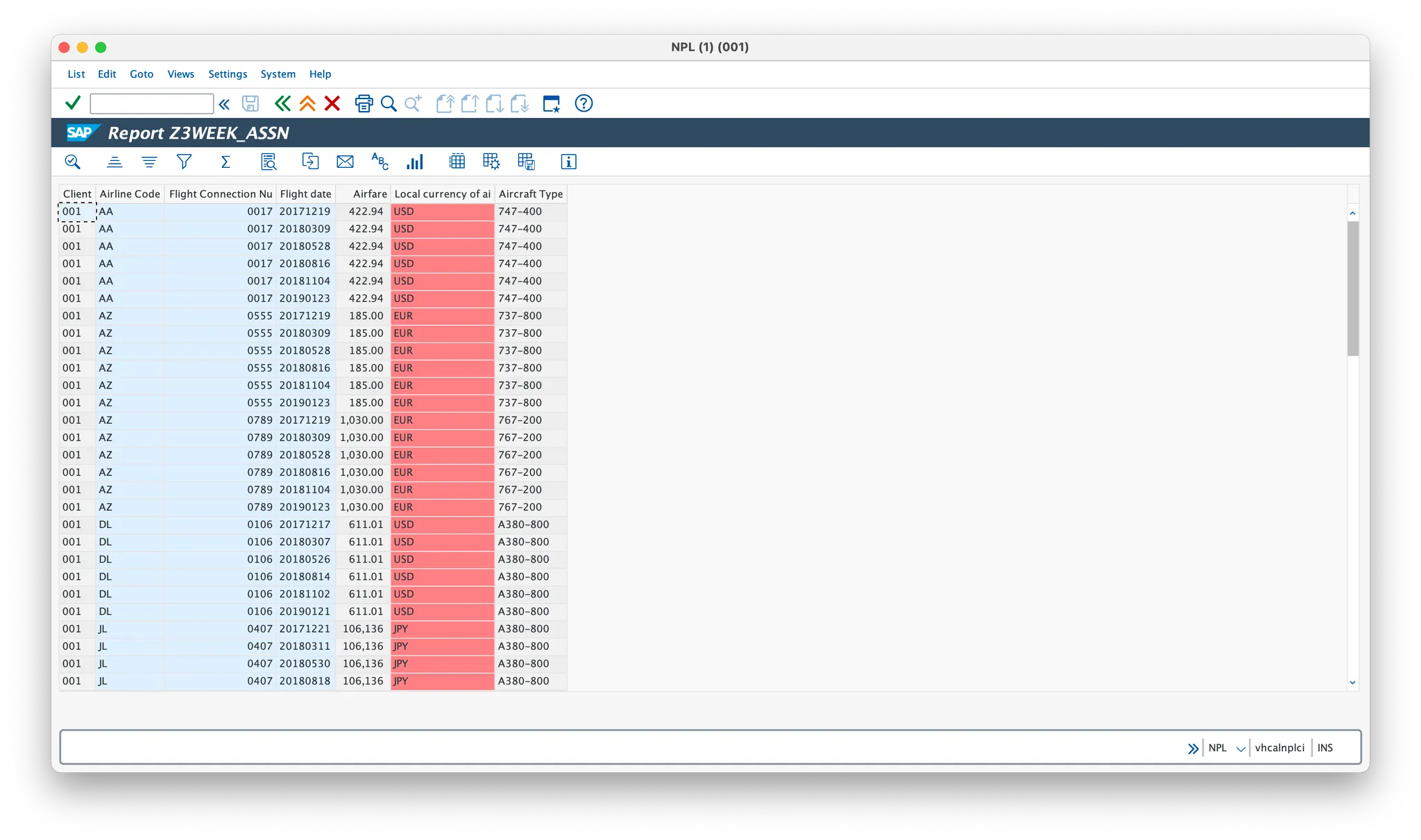Click into the transaction command field
Screen dimensions: 1421x840
point(151,104)
